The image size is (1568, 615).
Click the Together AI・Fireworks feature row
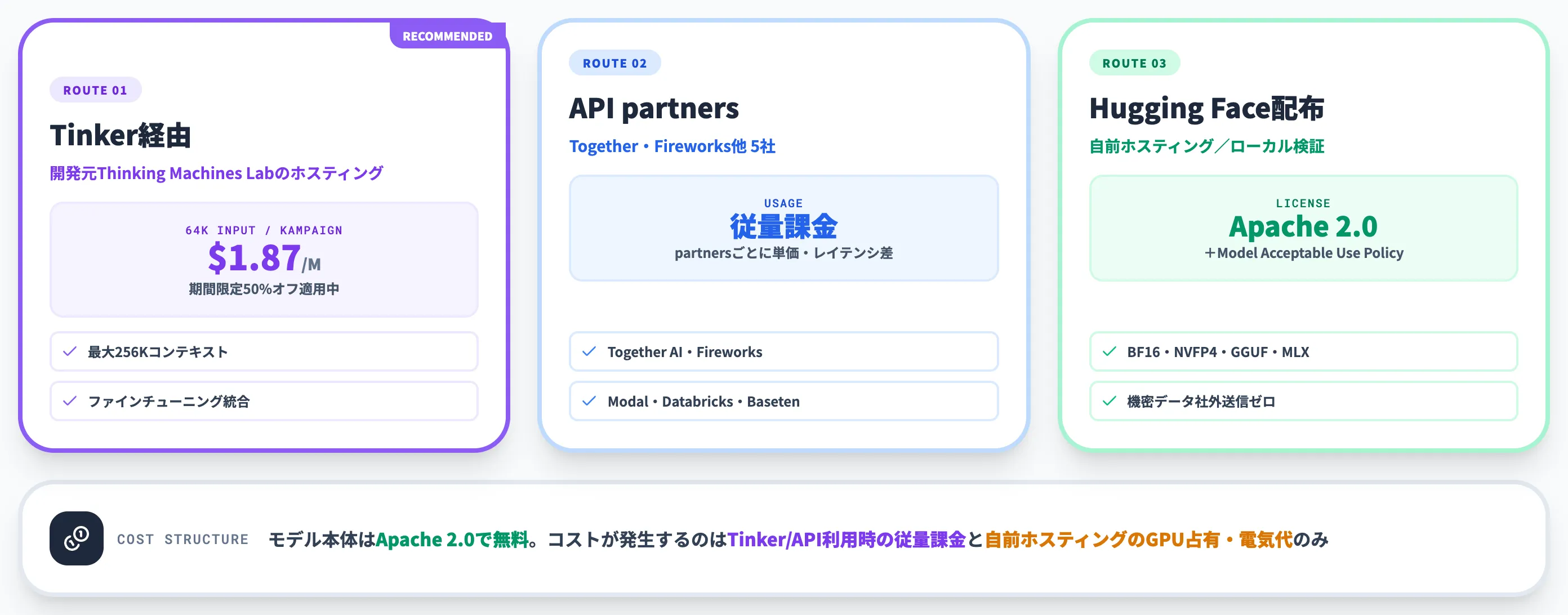tap(783, 351)
